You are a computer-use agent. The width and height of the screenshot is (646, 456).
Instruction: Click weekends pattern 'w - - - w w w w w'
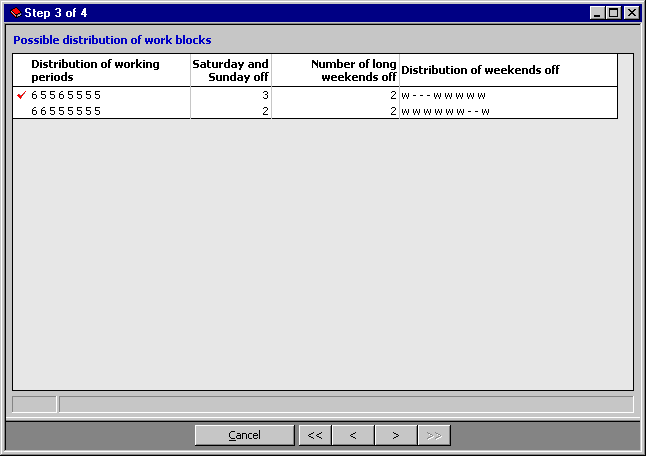point(443,96)
